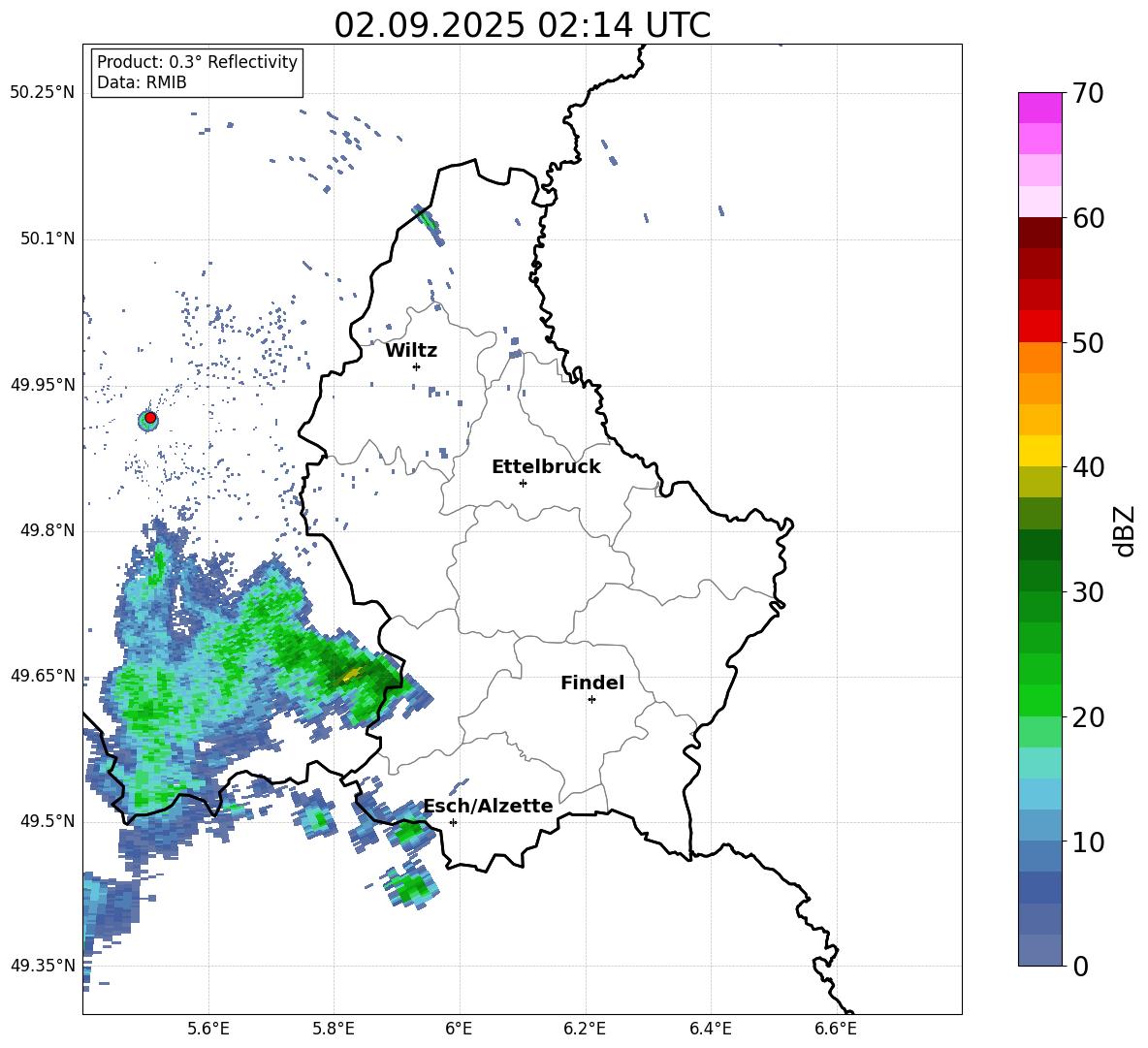
Task: Click the 50.25°N latitude label
Action: pyautogui.click(x=43, y=93)
